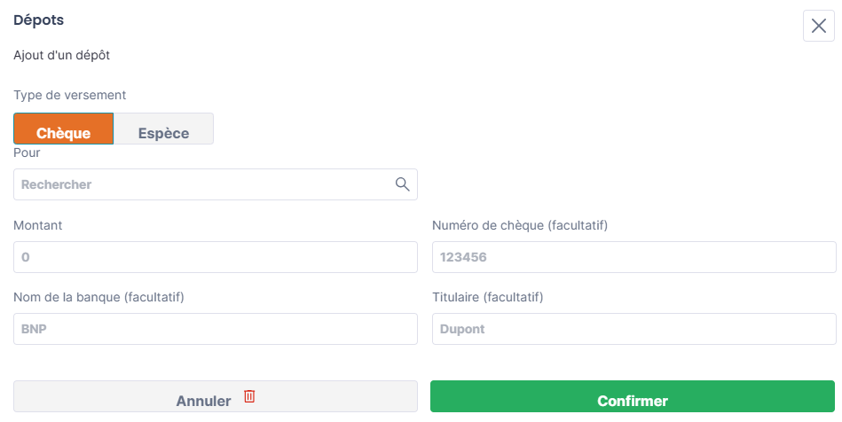The image size is (842, 422).
Task: Click the Dépots dialog title
Action: tap(39, 20)
